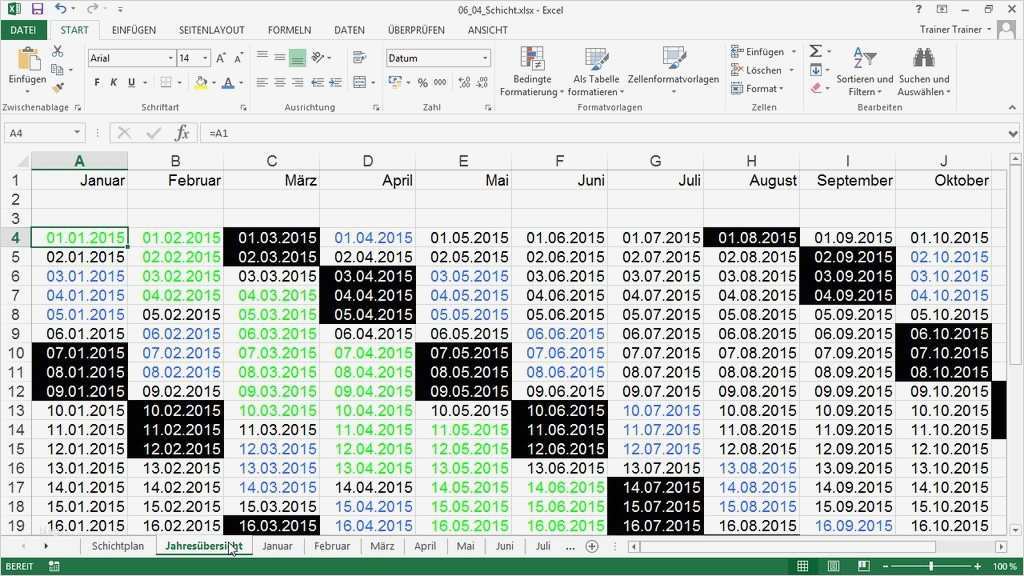
Task: Toggle middle vertical alignment button
Action: click(280, 58)
